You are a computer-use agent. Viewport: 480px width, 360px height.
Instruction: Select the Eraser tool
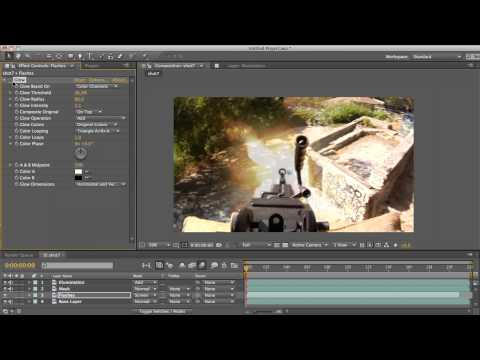(x=120, y=56)
